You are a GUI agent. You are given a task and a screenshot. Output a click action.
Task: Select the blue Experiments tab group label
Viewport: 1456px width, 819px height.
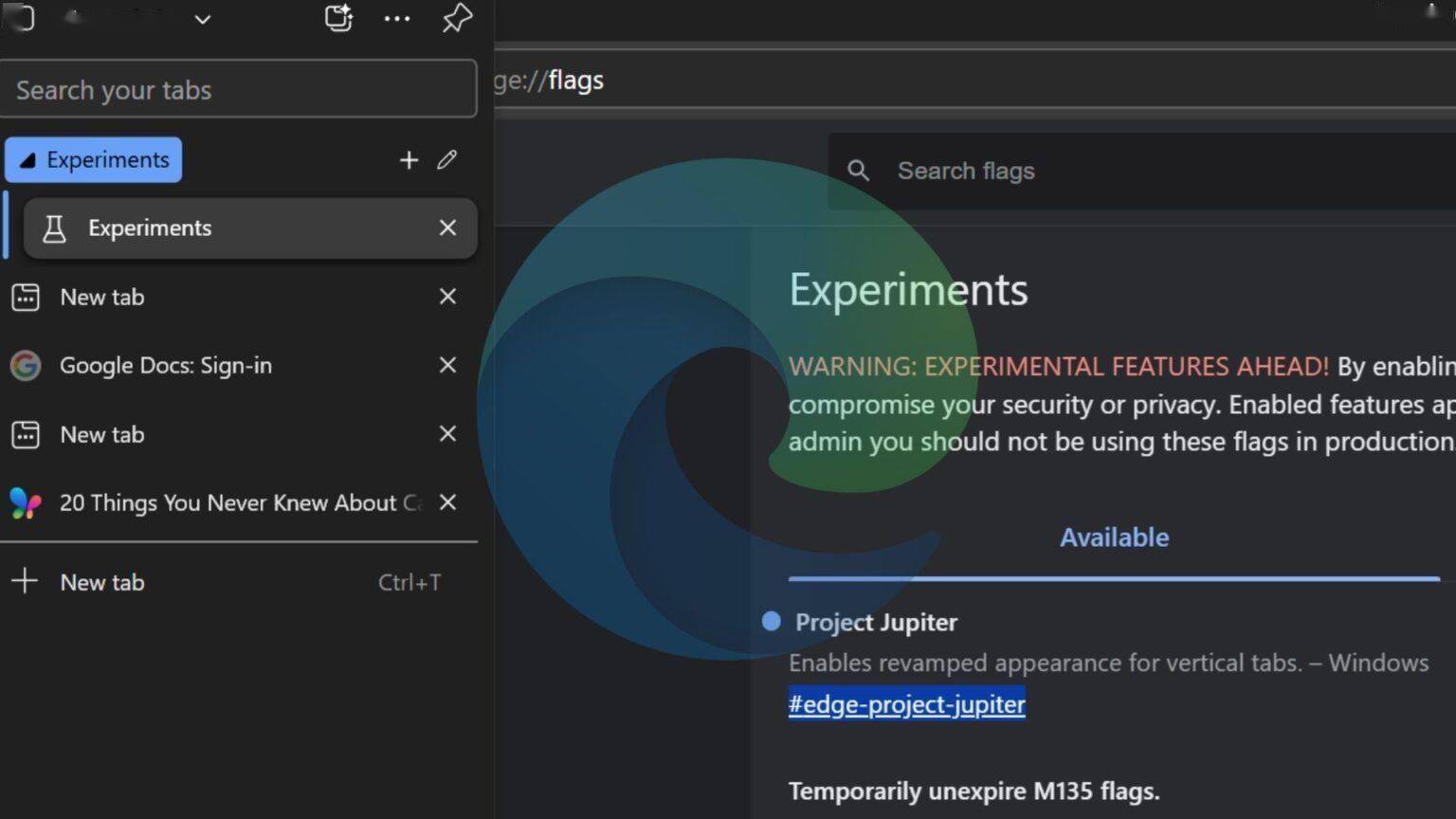[94, 159]
